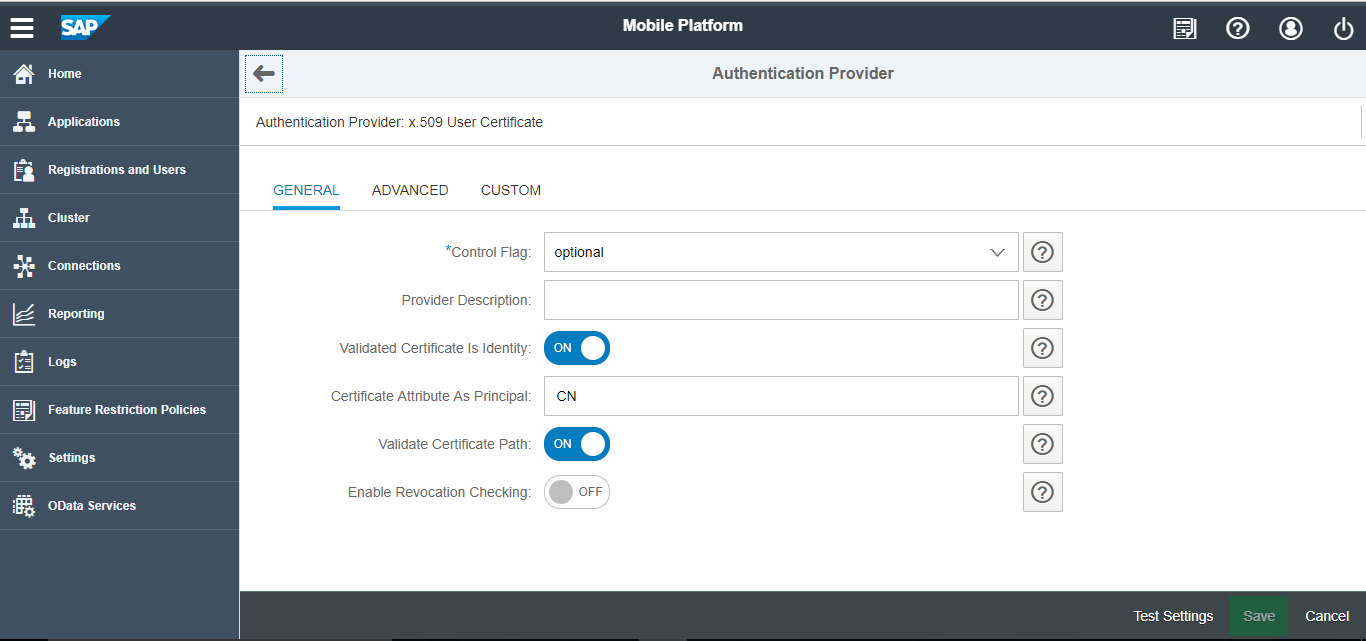Enable Revocation Checking
Viewport: 1366px width, 641px height.
tap(577, 492)
